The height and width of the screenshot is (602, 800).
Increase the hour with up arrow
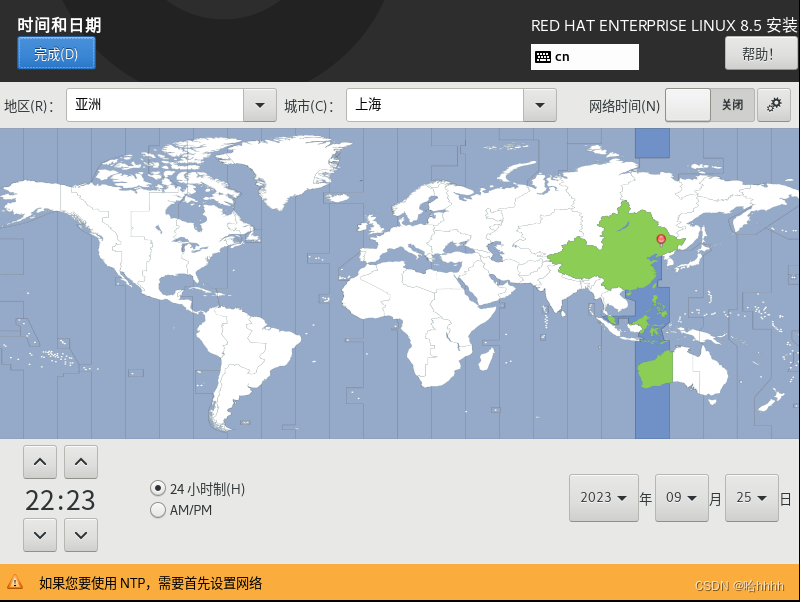[x=40, y=462]
